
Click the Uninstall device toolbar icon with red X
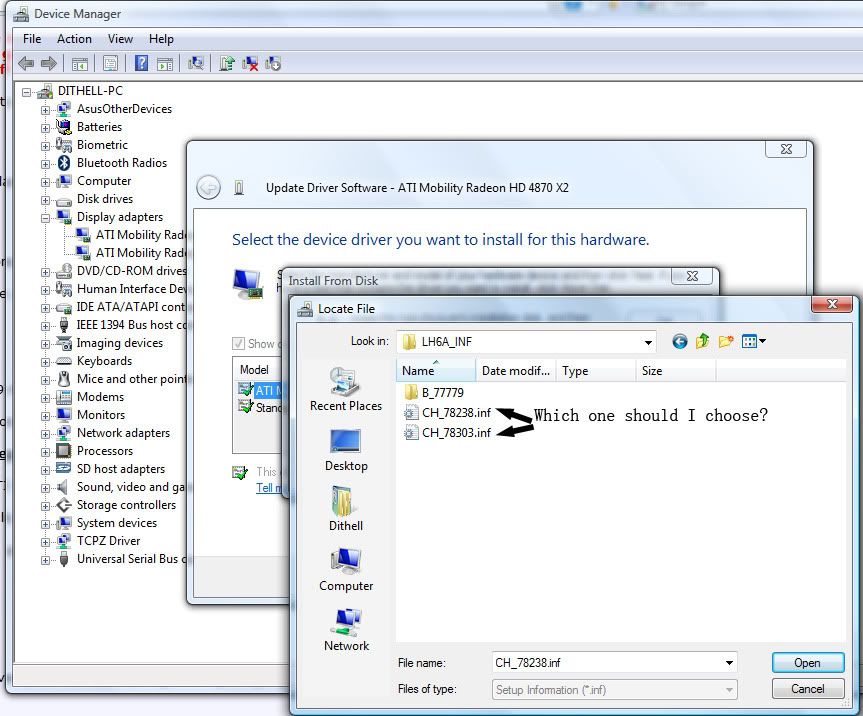(250, 64)
